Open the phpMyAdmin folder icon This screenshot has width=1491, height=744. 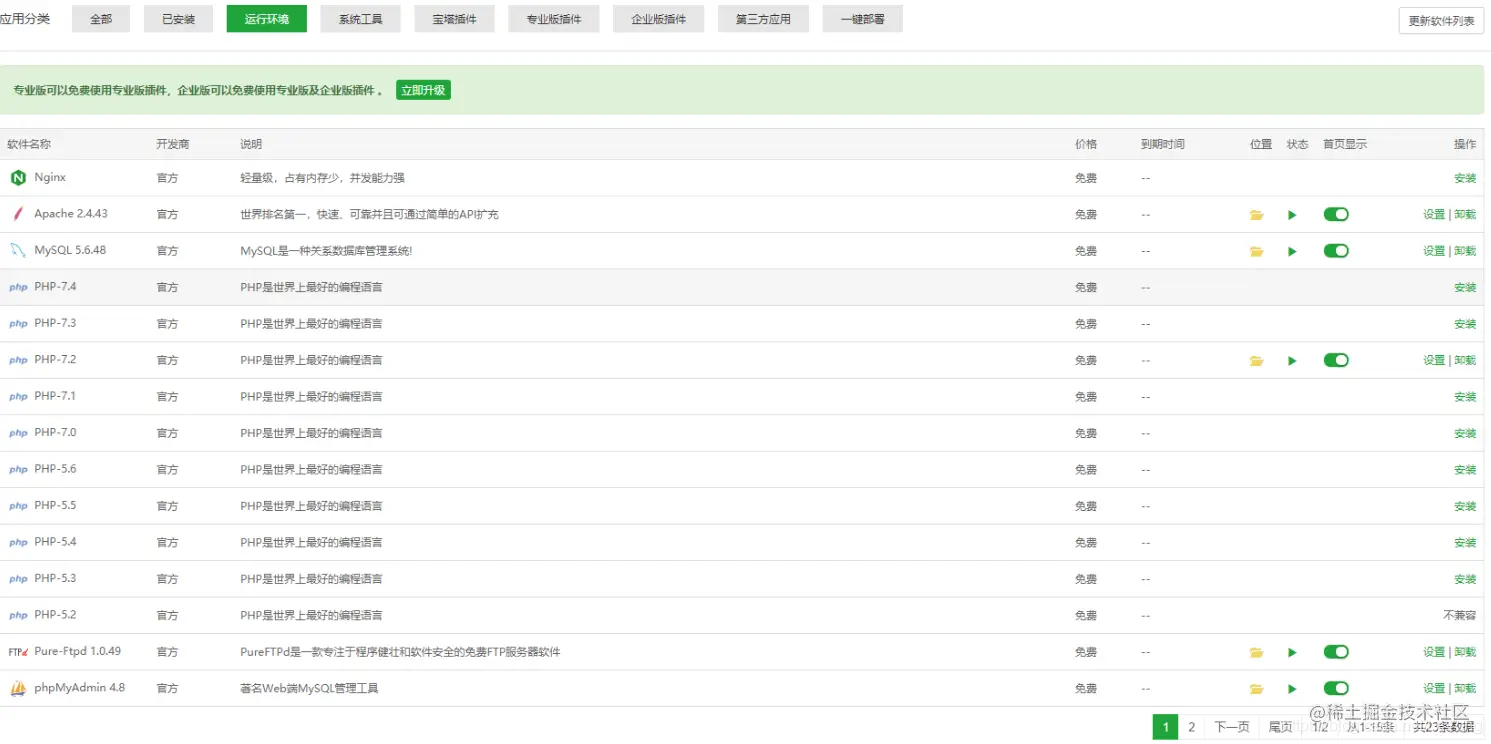click(1256, 689)
